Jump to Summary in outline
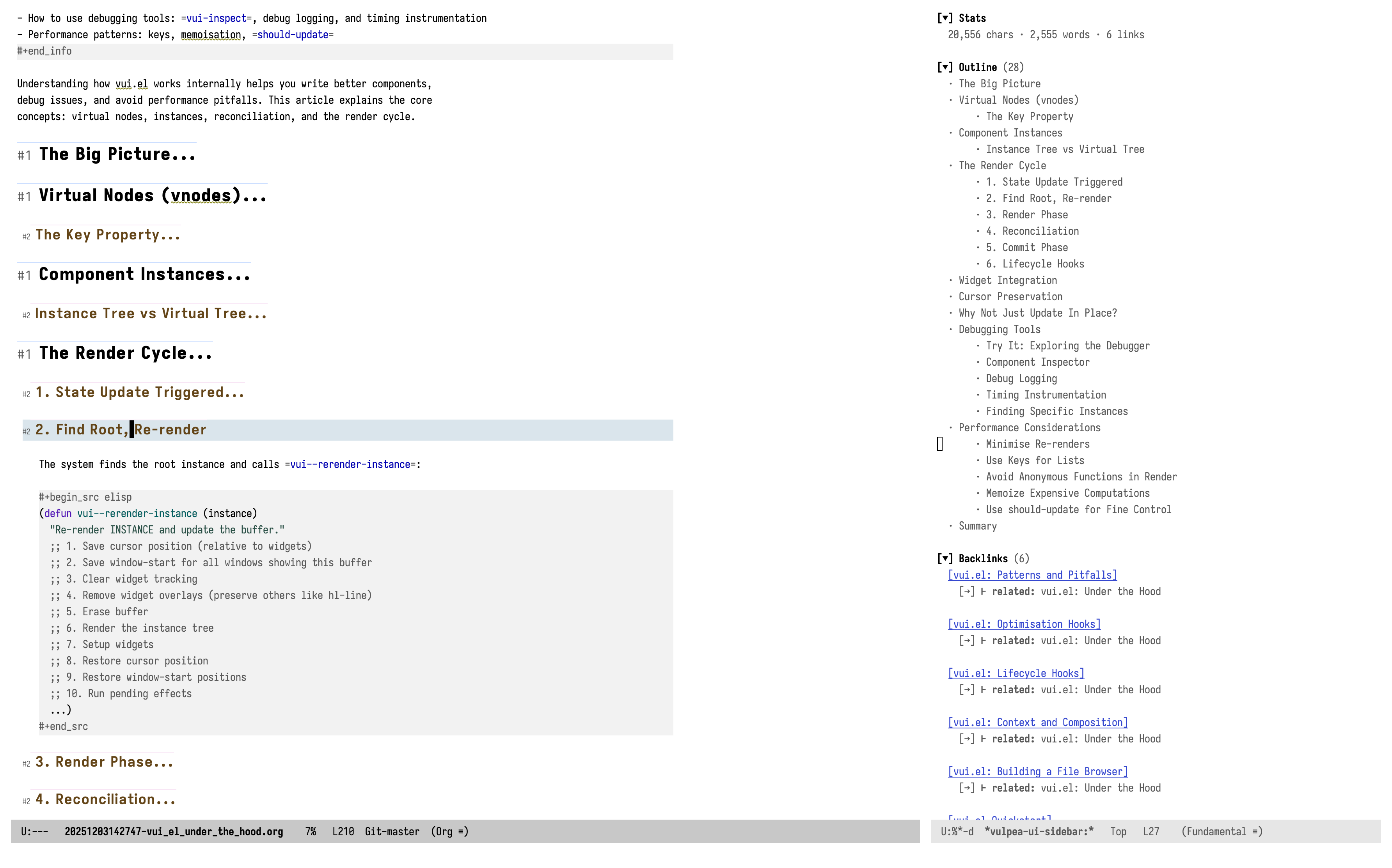Viewport: 1392px width, 868px height. click(978, 526)
